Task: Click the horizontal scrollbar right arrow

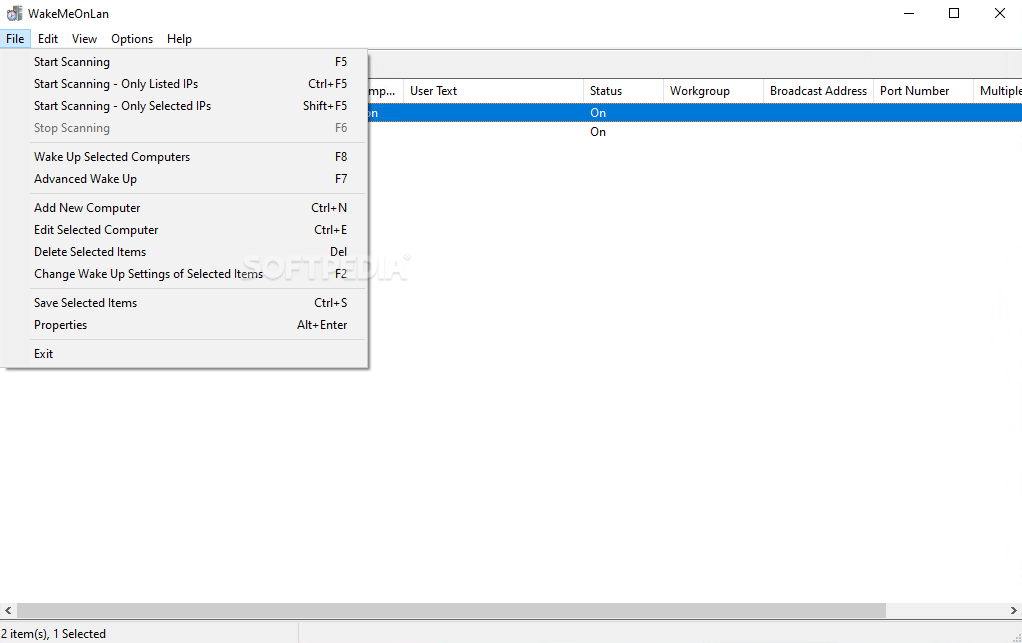Action: point(1014,610)
